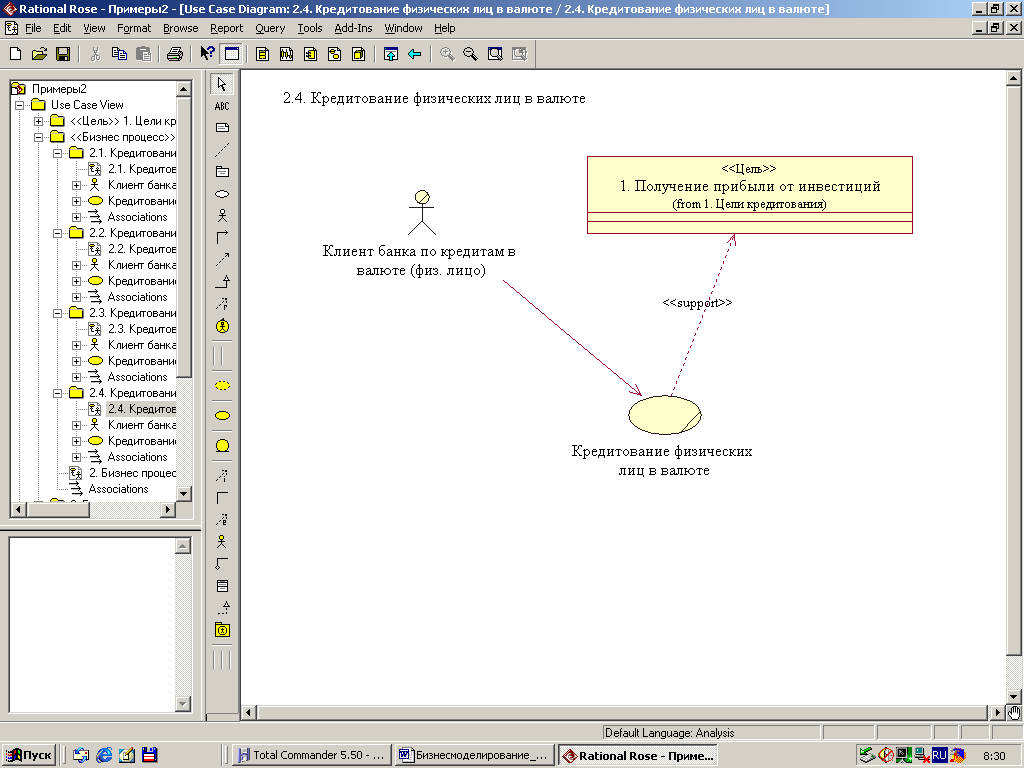Screen dimensions: 1024x768
Task: Select the yellow circle entity tool
Action: click(222, 445)
